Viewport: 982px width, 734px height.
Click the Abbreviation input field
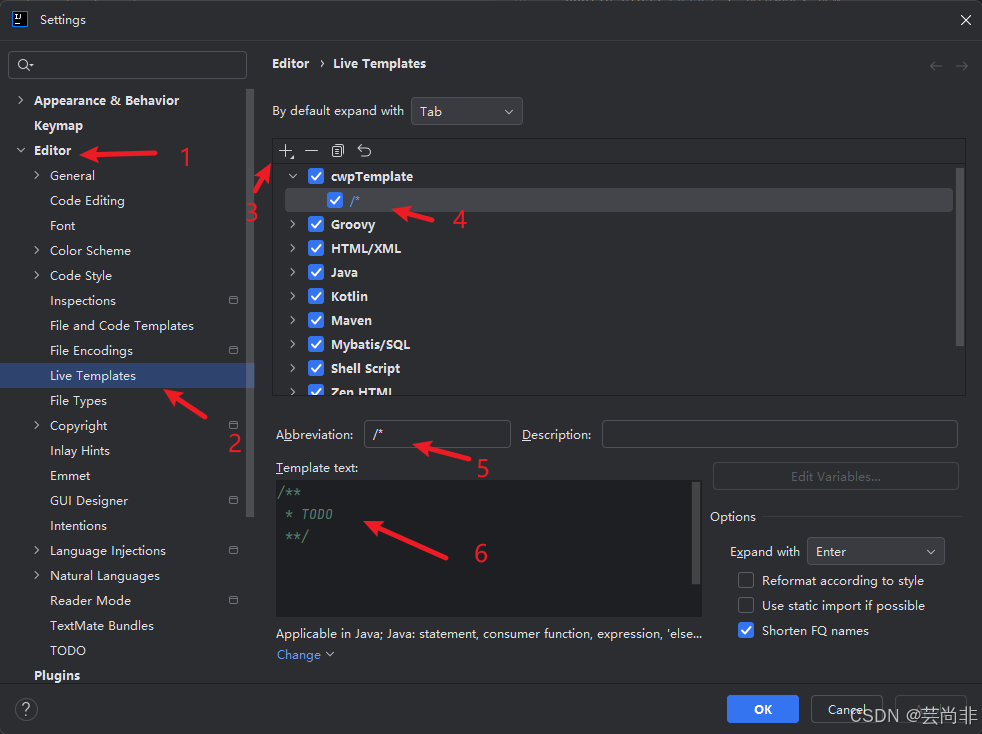[437, 435]
